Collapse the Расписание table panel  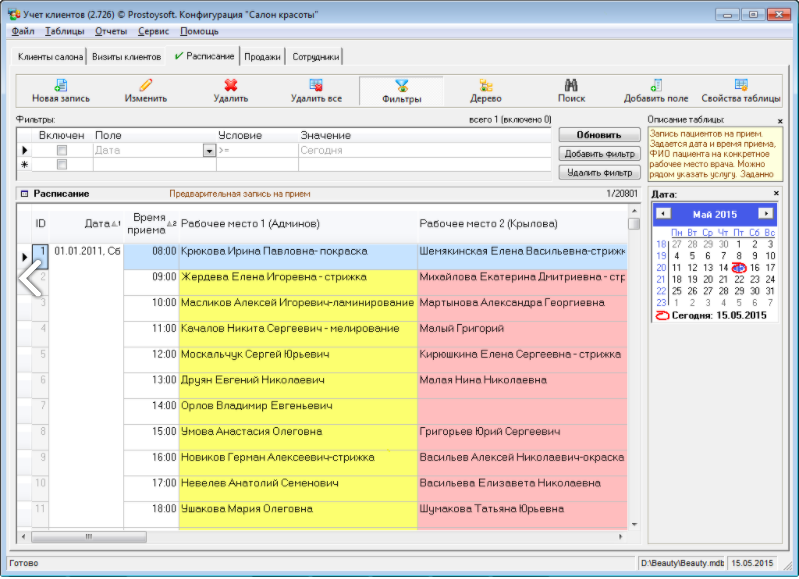[23, 193]
